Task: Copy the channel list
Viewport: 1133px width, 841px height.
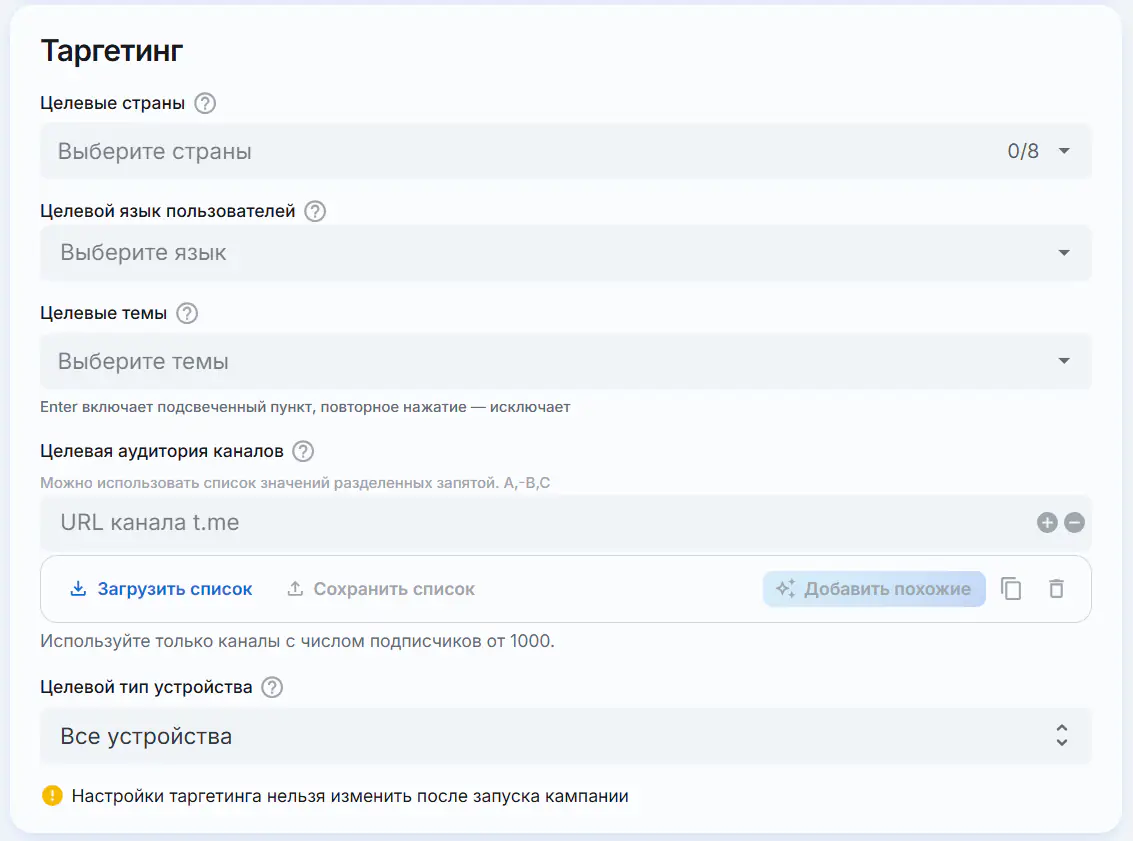Action: [1011, 589]
